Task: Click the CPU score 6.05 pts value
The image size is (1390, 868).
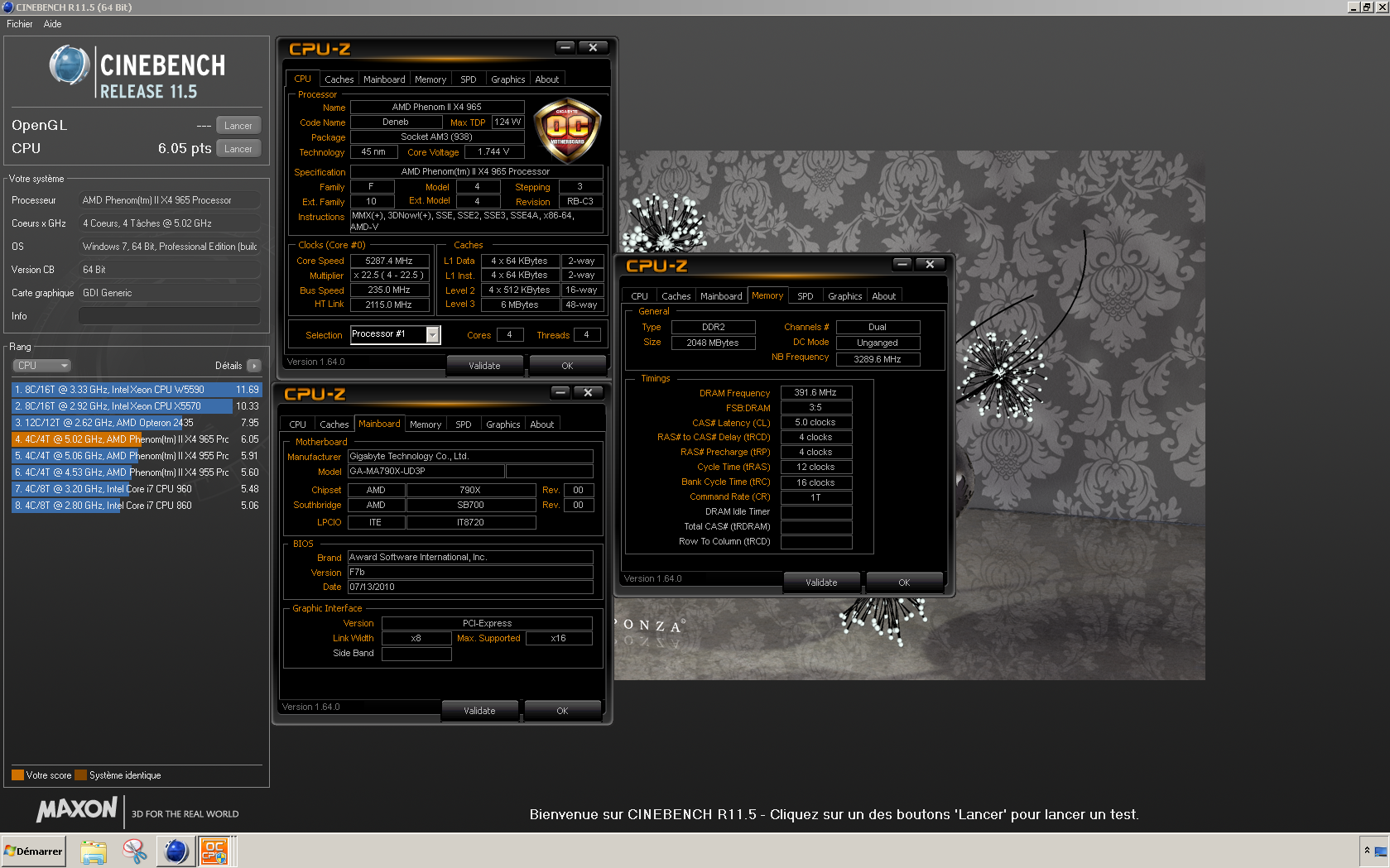Action: coord(185,149)
